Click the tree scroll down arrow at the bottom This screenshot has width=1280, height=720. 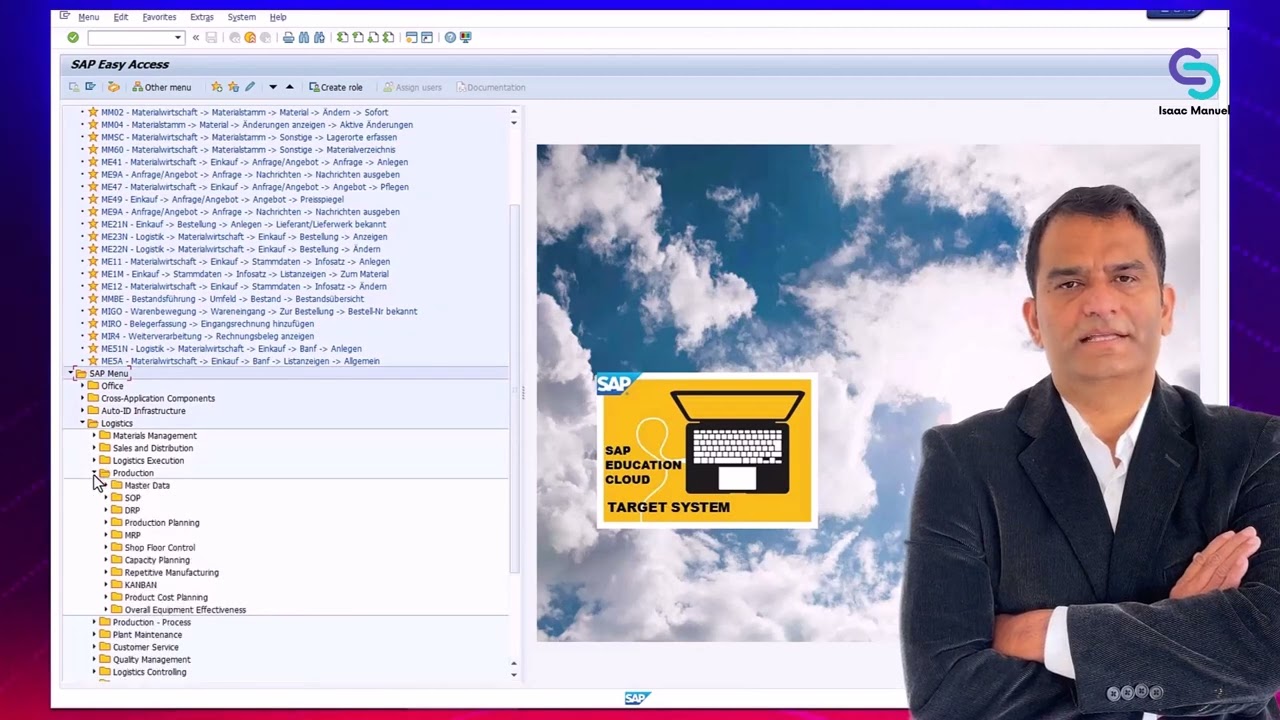[x=514, y=674]
